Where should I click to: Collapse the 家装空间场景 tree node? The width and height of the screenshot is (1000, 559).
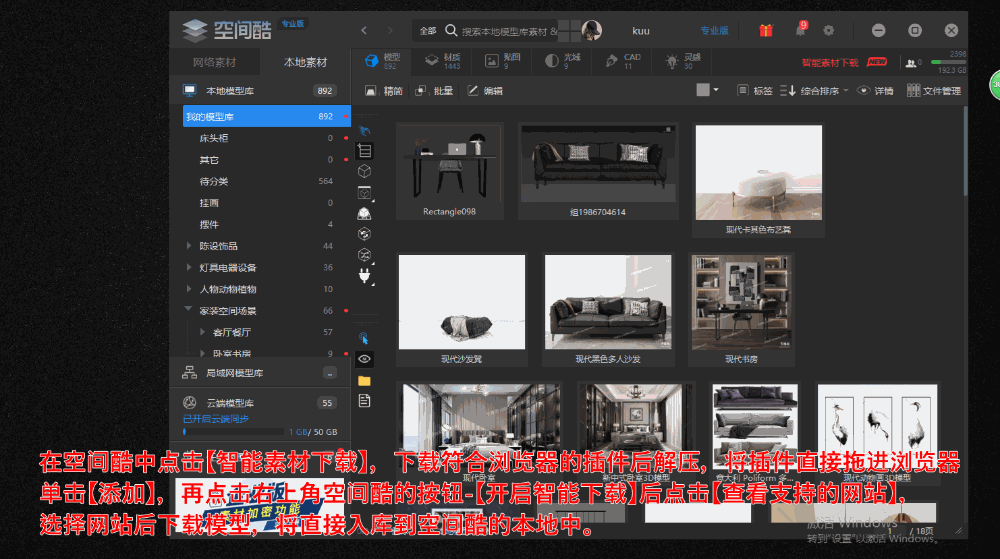[x=189, y=310]
